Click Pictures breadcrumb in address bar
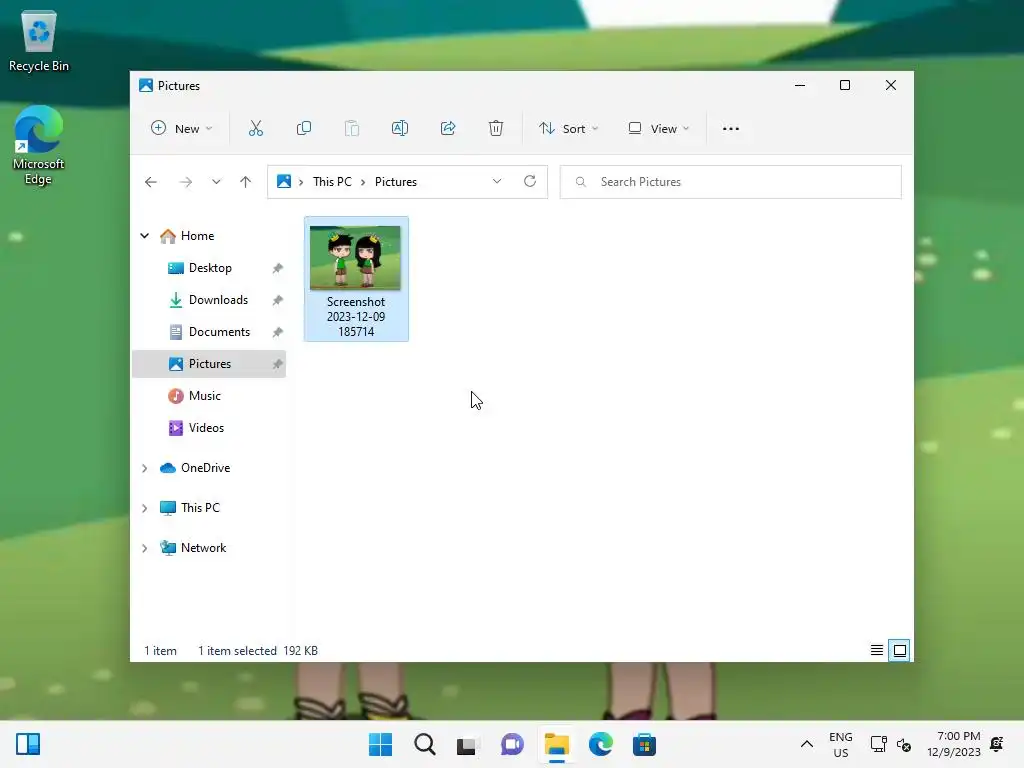 (x=396, y=182)
